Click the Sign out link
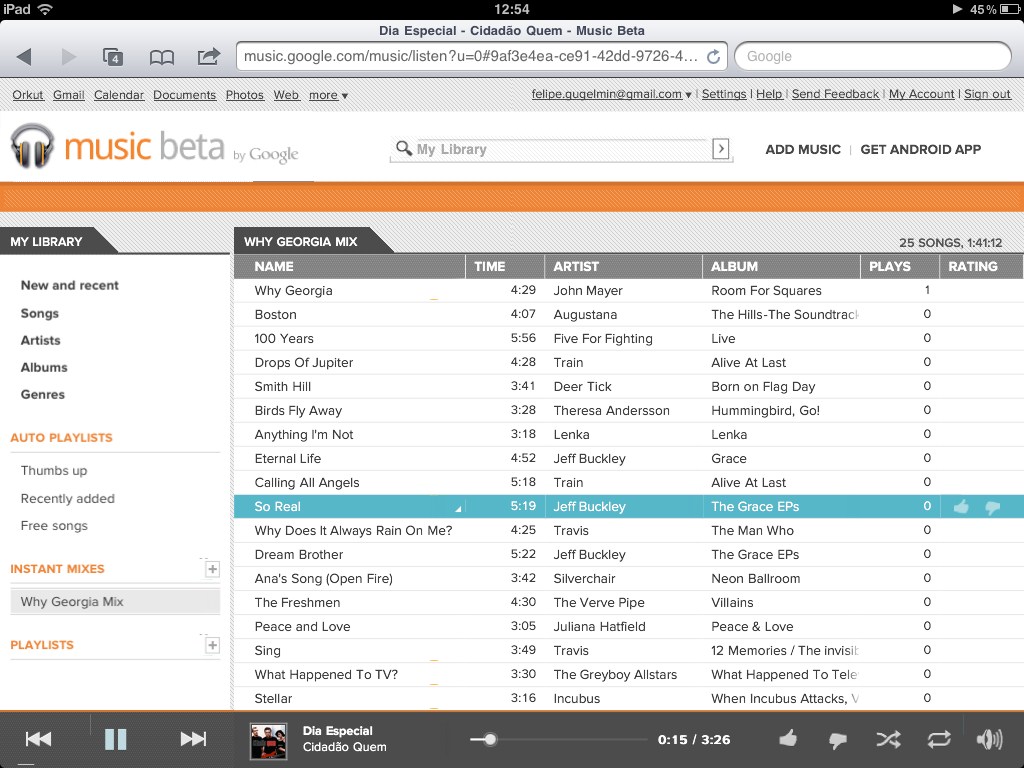Image resolution: width=1024 pixels, height=768 pixels. coord(987,94)
